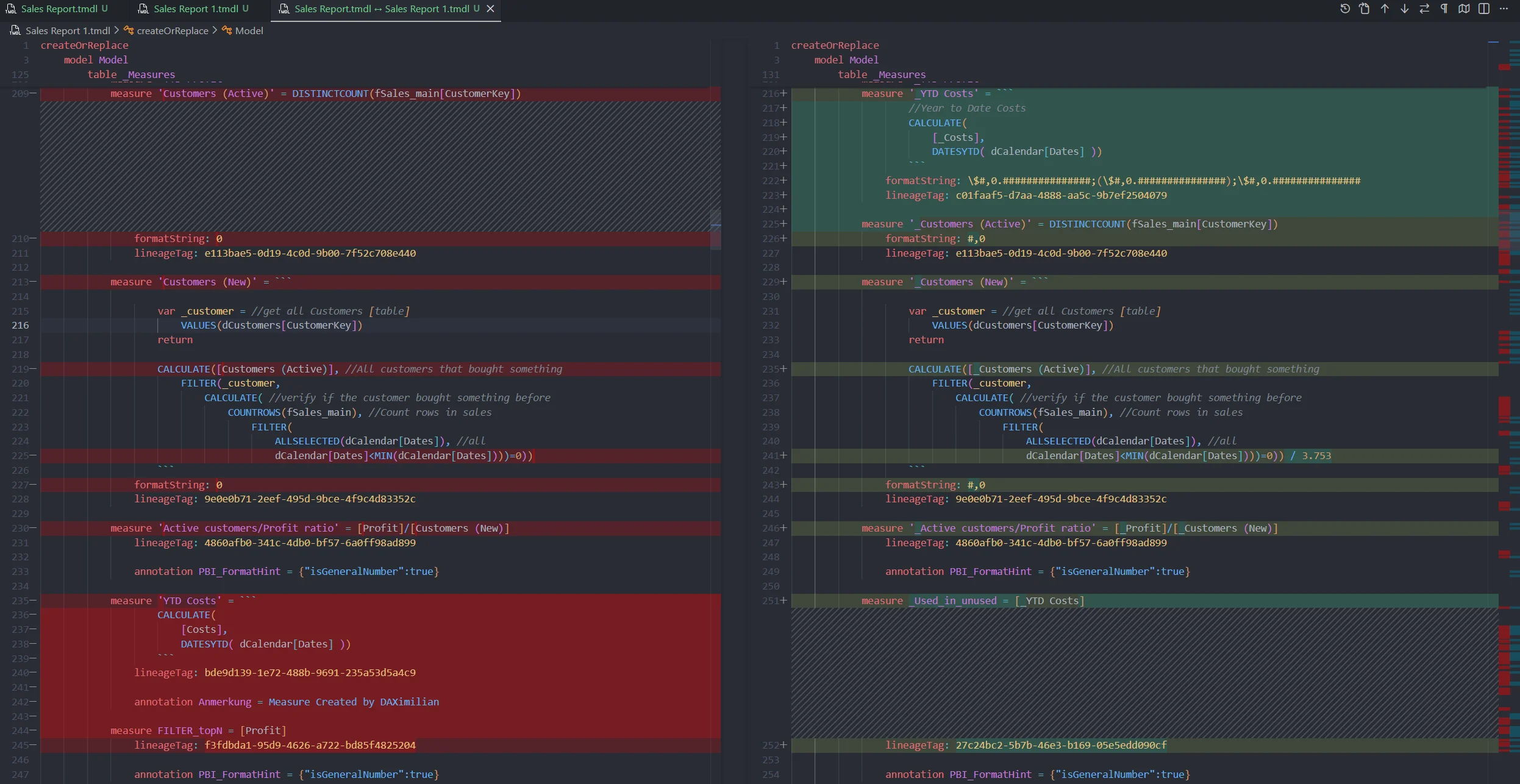This screenshot has height=784, width=1520.
Task: Click the symbol icon before Model breadcrumb
Action: tap(227, 30)
